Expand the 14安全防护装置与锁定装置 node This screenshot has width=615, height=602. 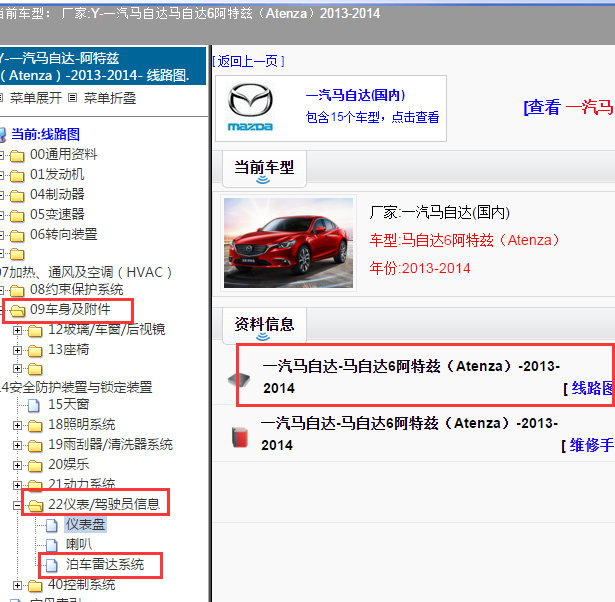[x=17, y=368]
